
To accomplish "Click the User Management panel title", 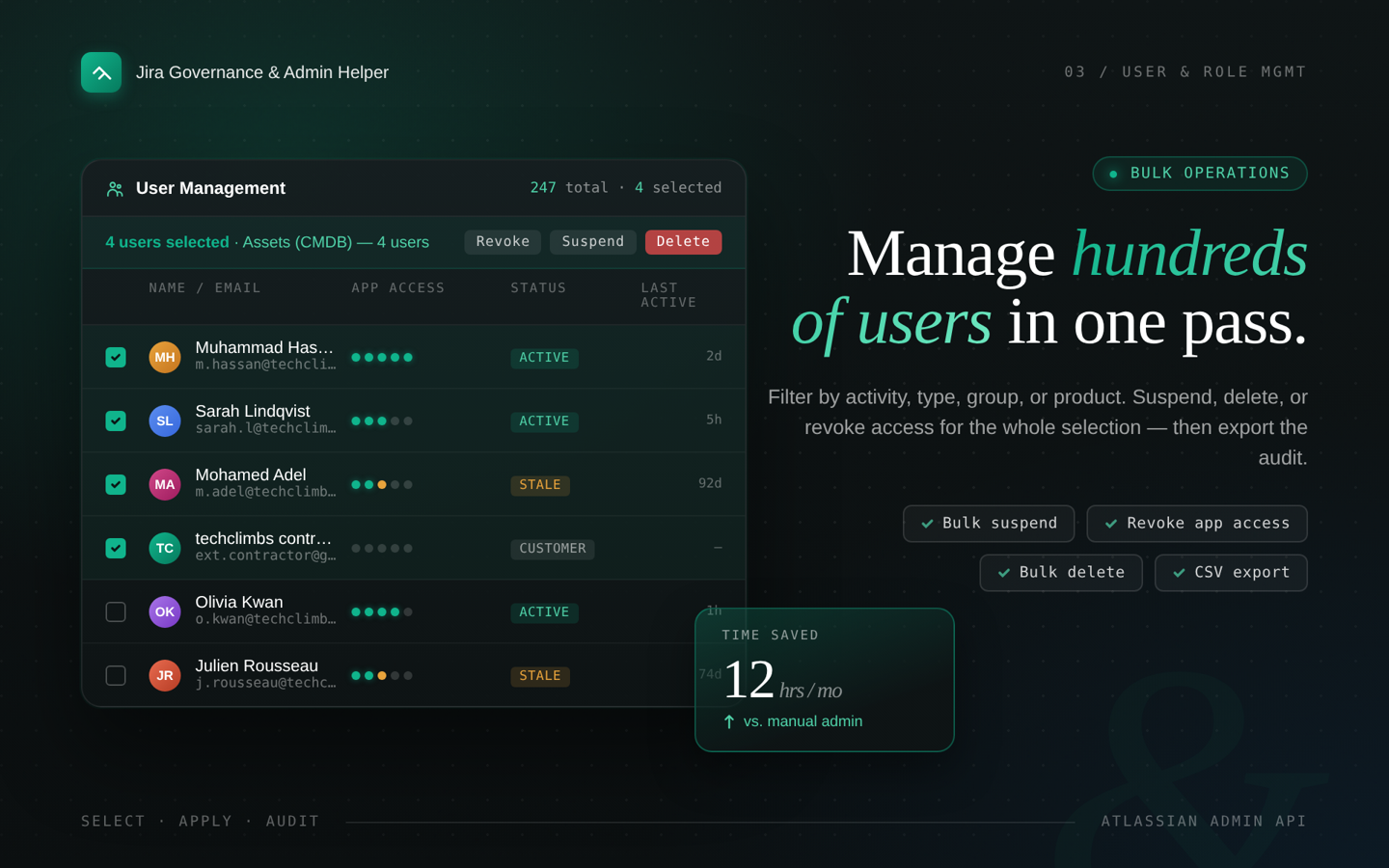I will (x=210, y=188).
